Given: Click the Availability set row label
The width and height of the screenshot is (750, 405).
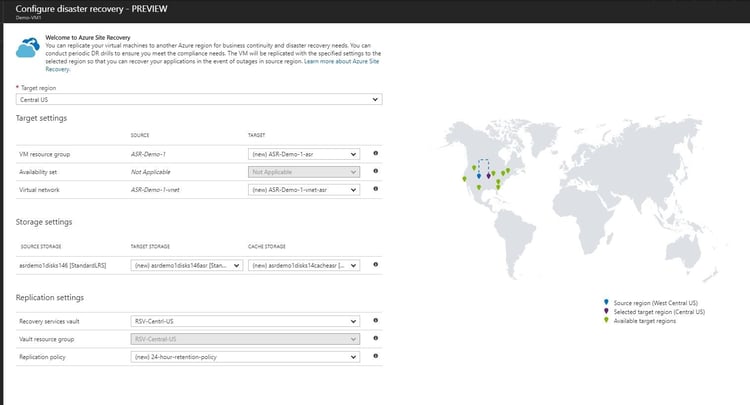Looking at the screenshot, I should [x=38, y=172].
